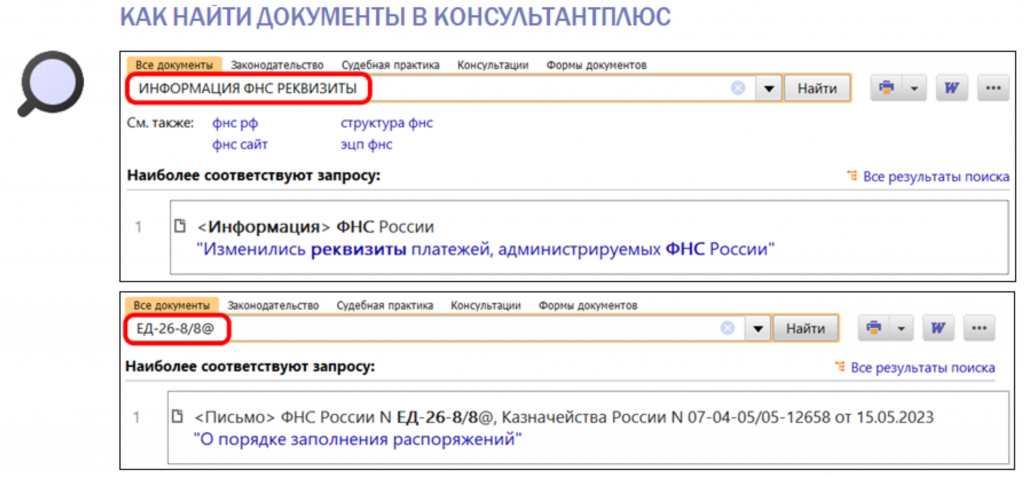Switch to the lower Законодательство tab
1024x477 pixels.
pyautogui.click(x=273, y=305)
